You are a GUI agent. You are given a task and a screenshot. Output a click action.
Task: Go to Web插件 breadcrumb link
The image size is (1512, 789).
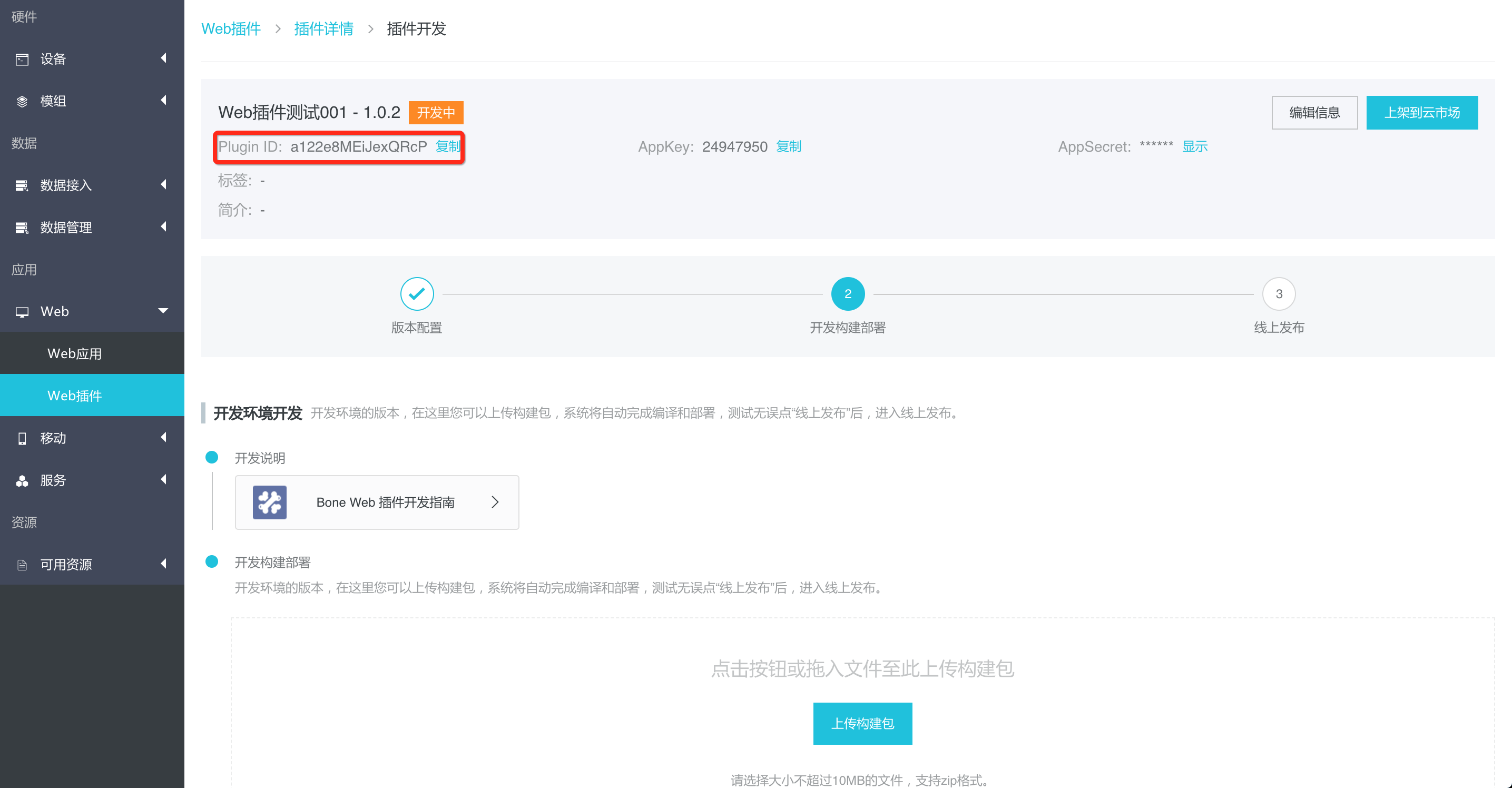pyautogui.click(x=231, y=29)
